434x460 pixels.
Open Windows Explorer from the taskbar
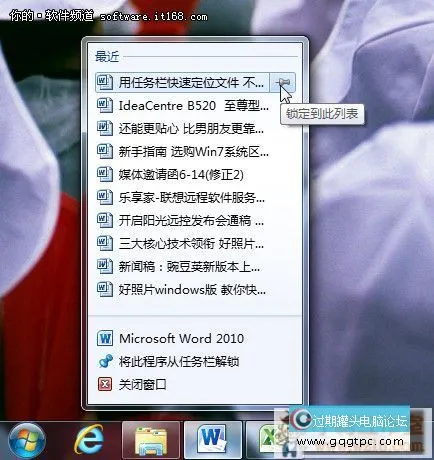point(151,440)
